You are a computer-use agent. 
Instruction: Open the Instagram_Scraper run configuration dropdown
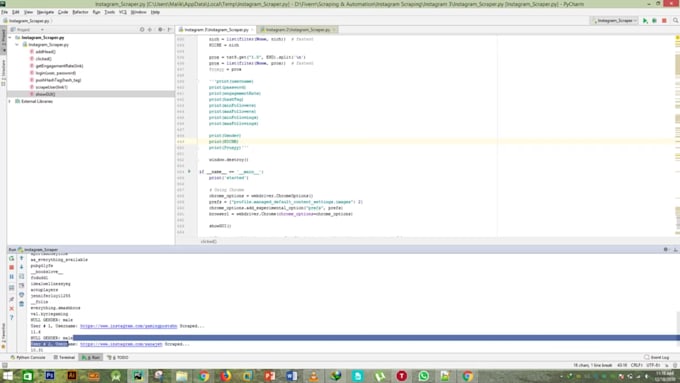[x=615, y=21]
